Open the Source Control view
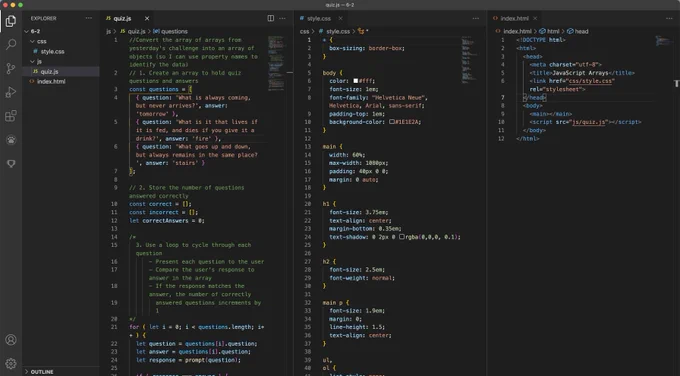The height and width of the screenshot is (376, 680). [11, 68]
